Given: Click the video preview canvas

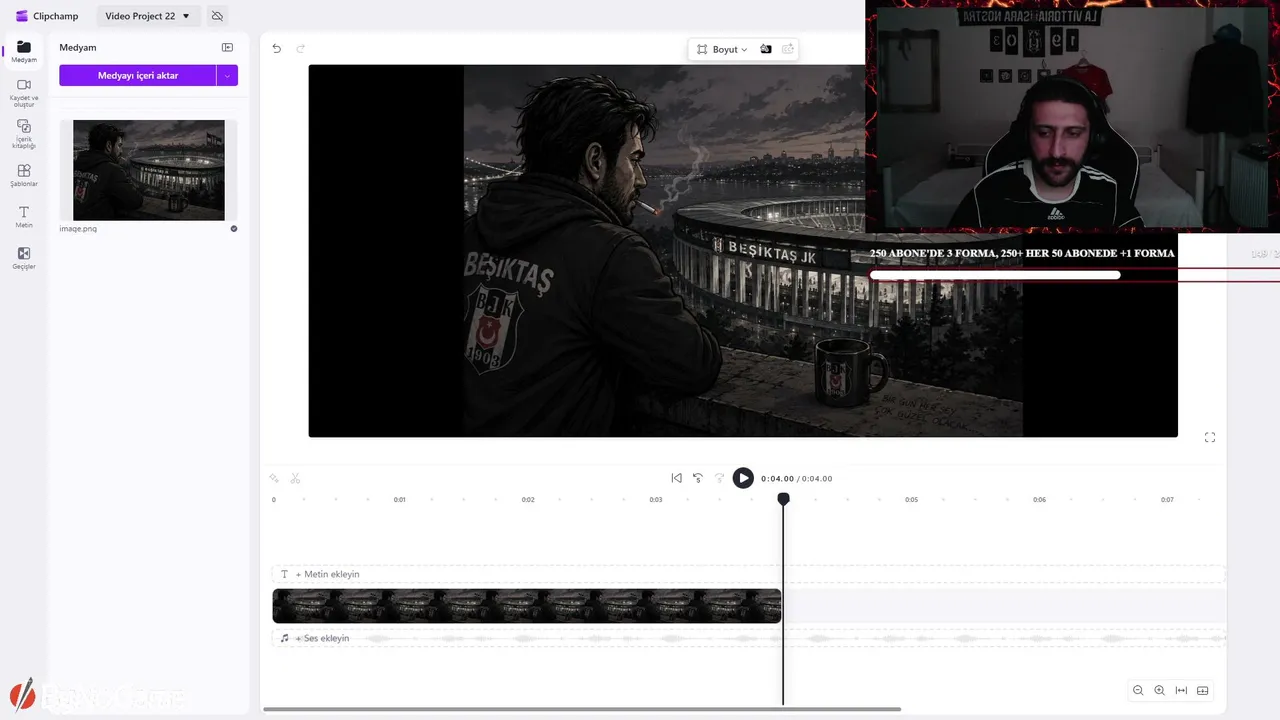Looking at the screenshot, I should 743,251.
